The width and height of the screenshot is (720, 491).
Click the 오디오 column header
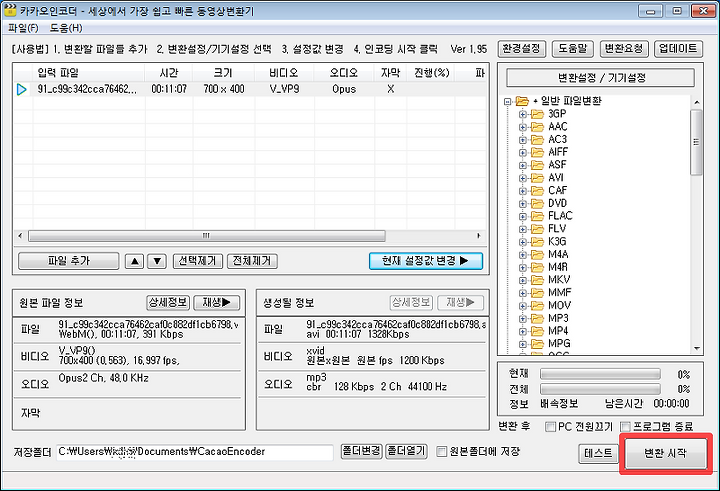pos(344,73)
